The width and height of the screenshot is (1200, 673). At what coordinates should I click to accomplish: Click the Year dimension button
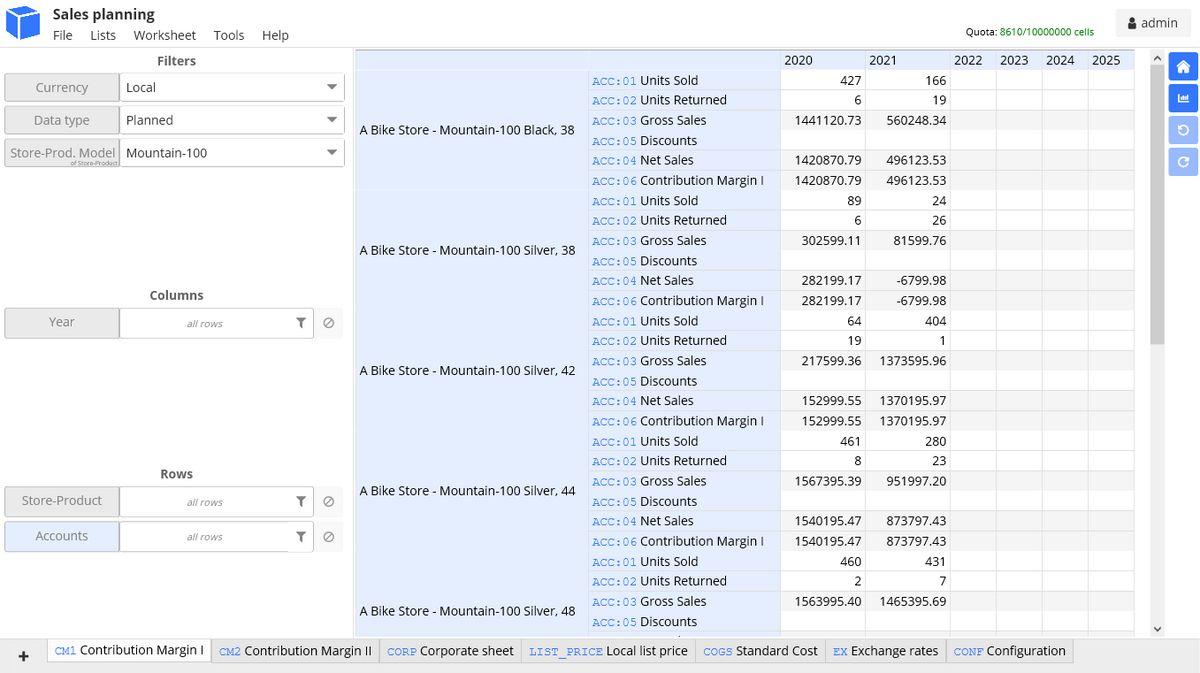click(x=62, y=322)
